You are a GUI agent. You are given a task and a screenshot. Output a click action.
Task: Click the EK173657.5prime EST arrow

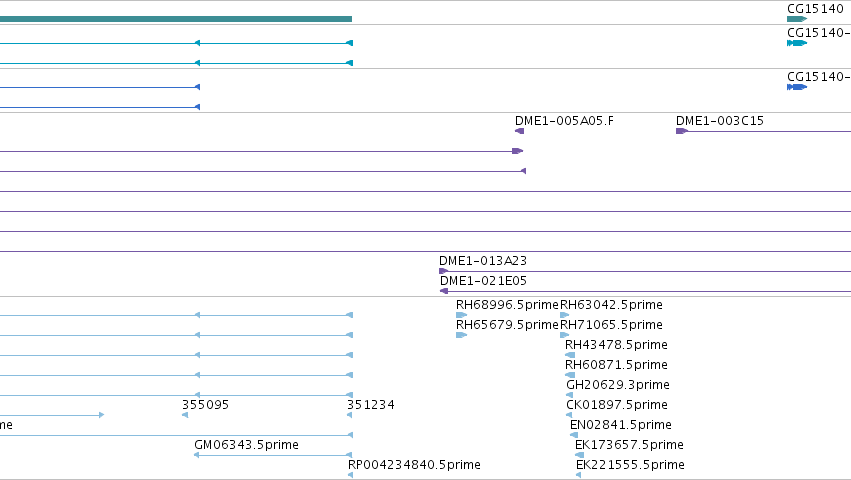580,455
